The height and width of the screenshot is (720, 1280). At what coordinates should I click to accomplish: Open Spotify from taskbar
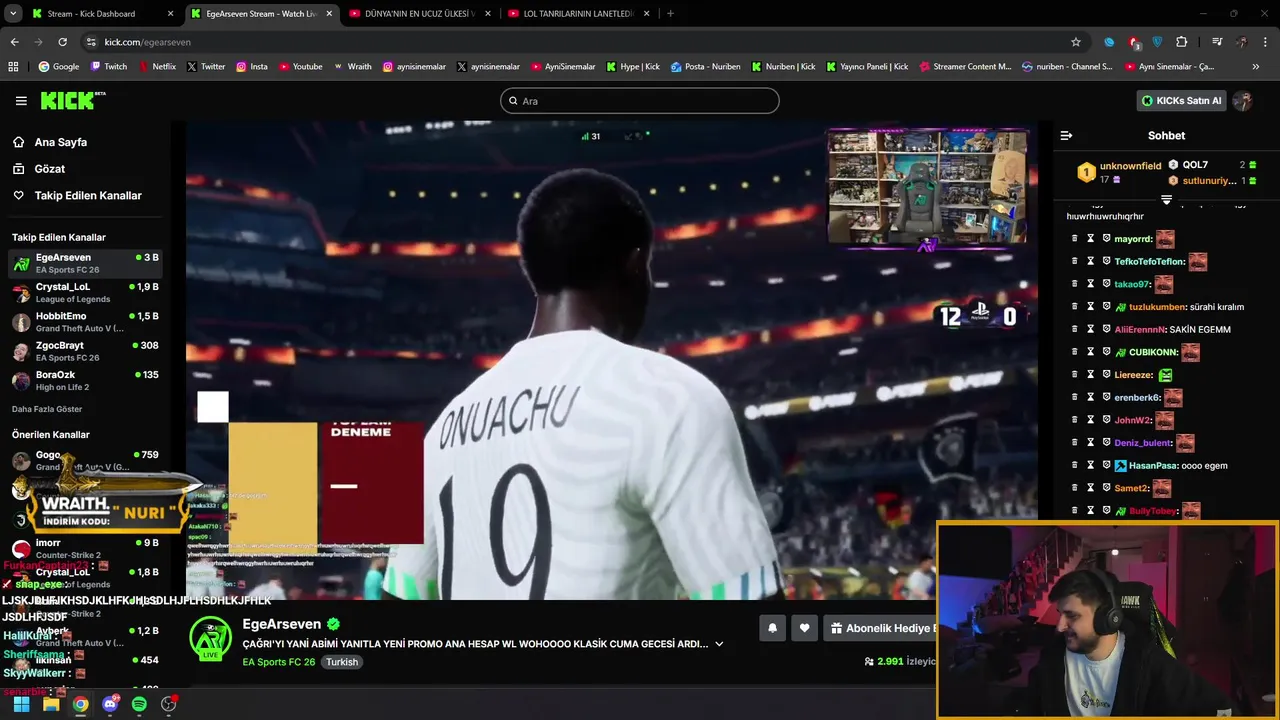(x=139, y=704)
